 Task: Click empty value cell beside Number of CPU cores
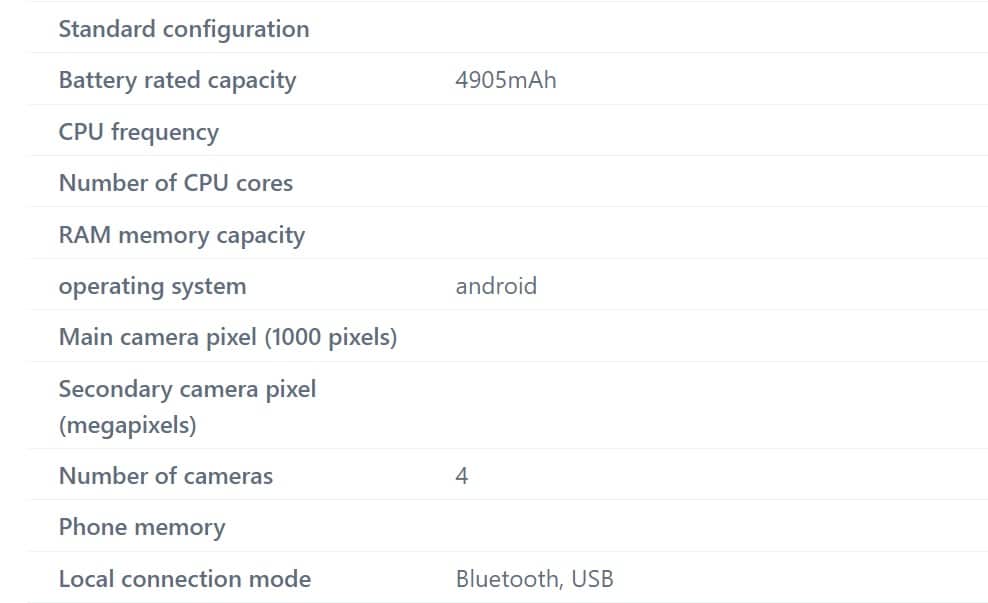click(718, 182)
